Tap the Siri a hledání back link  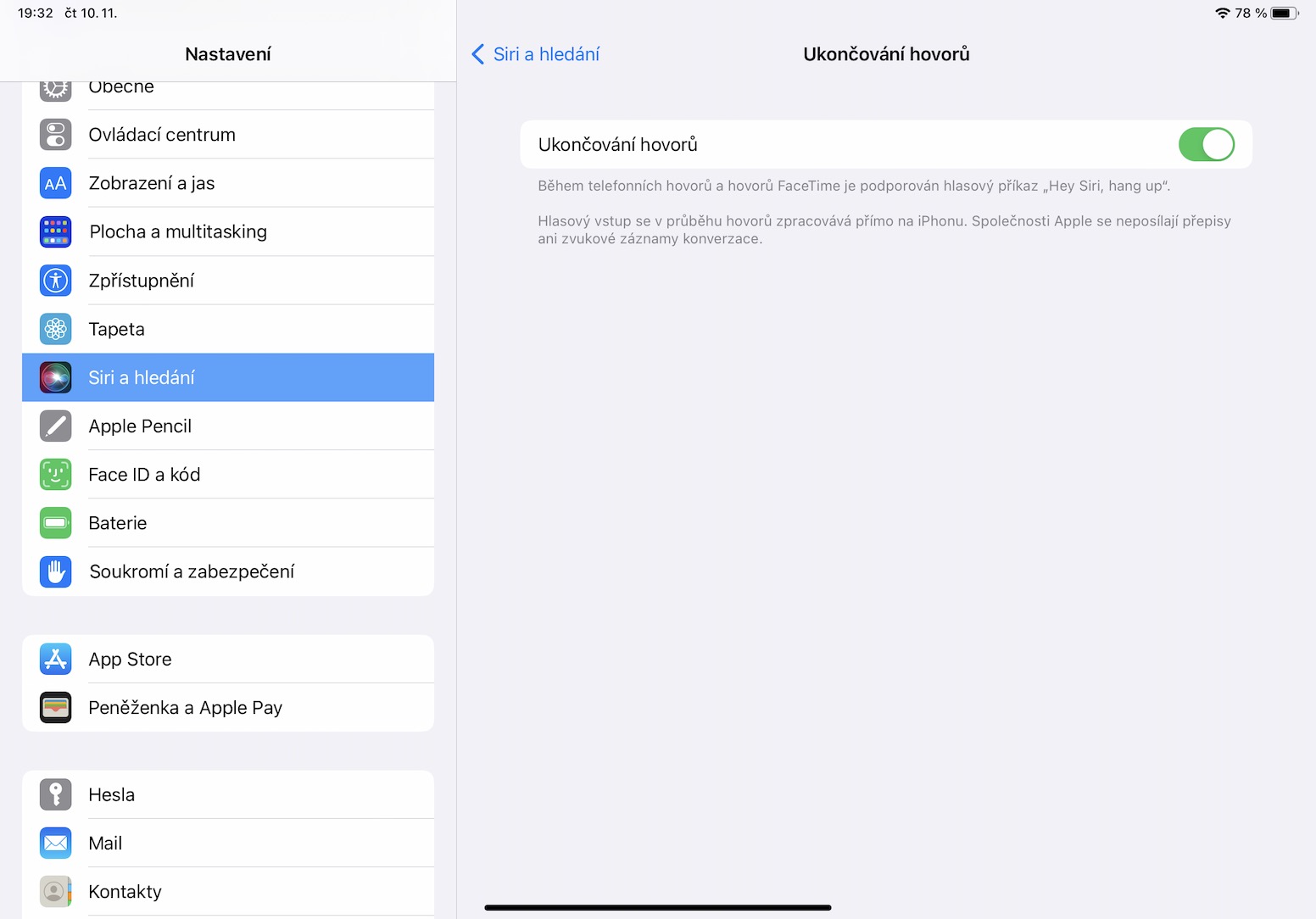[x=546, y=54]
